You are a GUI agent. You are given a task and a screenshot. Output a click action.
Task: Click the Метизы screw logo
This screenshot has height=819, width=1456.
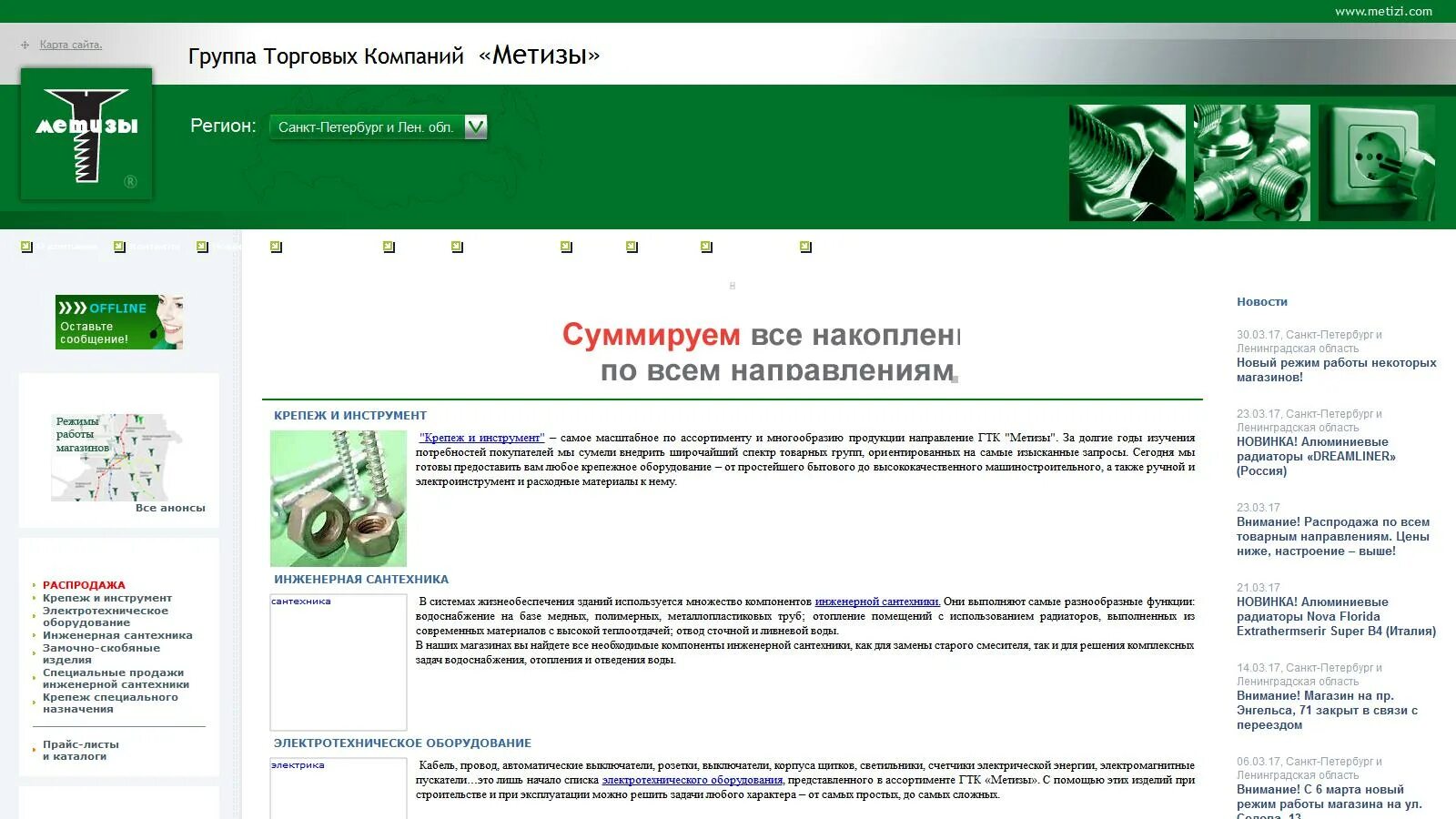(x=86, y=134)
